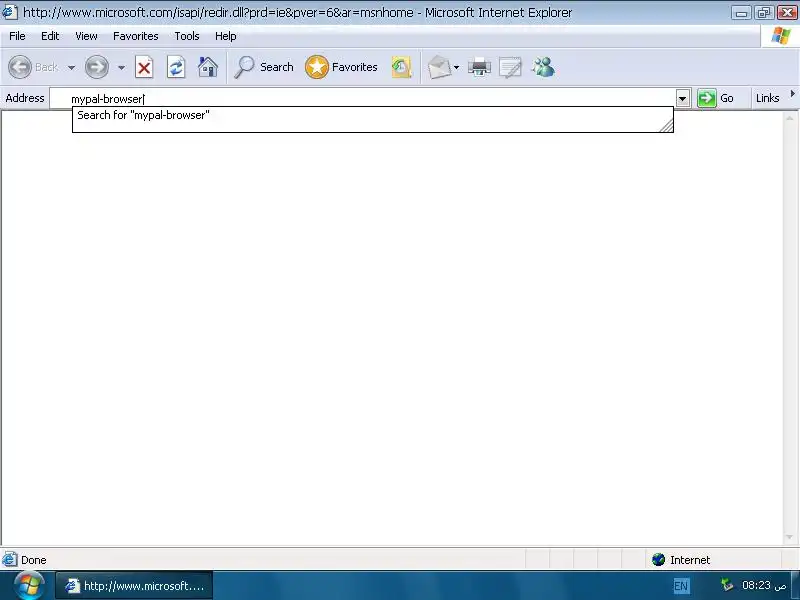Click the Edit page notepad icon

pos(510,67)
